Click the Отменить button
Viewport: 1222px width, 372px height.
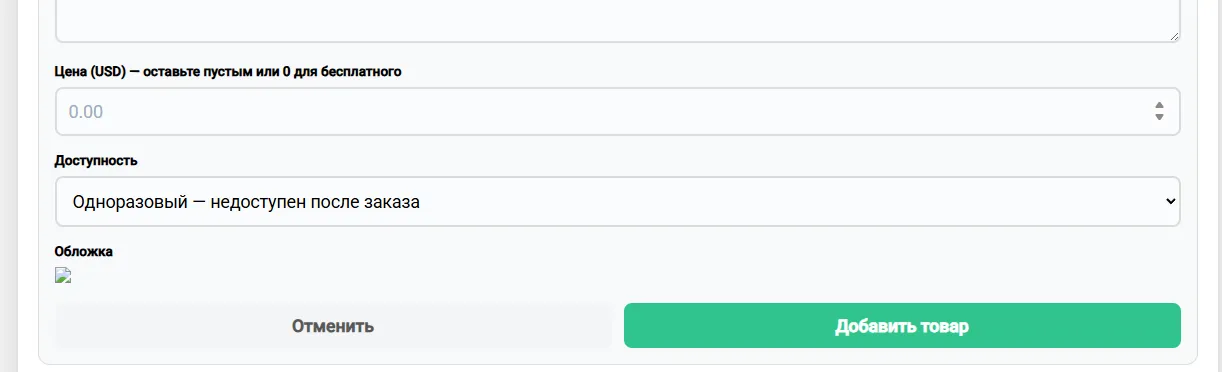333,326
